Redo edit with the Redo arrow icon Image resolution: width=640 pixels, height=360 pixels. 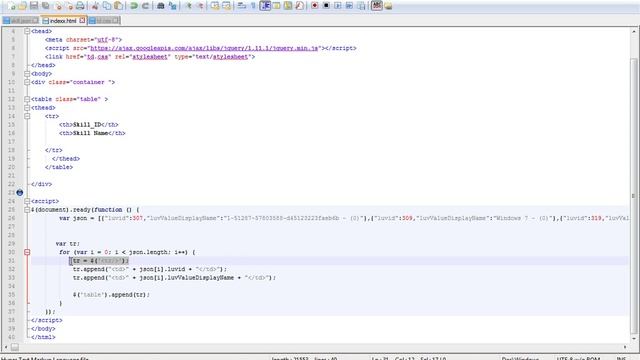click(145, 6)
